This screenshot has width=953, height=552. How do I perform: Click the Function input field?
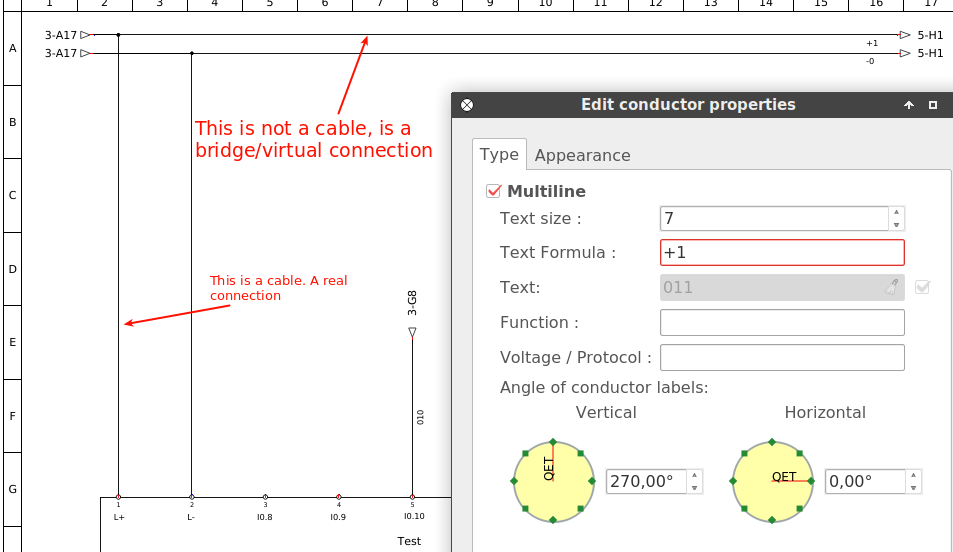781,323
